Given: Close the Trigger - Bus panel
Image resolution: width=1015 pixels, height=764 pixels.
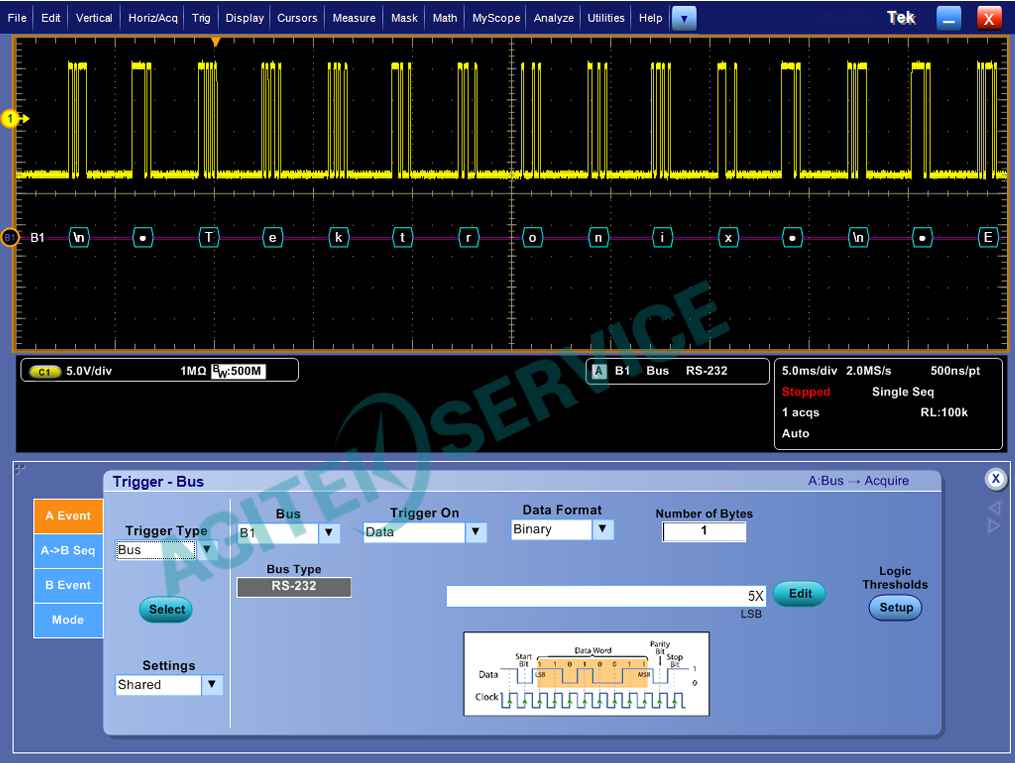Looking at the screenshot, I should point(996,479).
